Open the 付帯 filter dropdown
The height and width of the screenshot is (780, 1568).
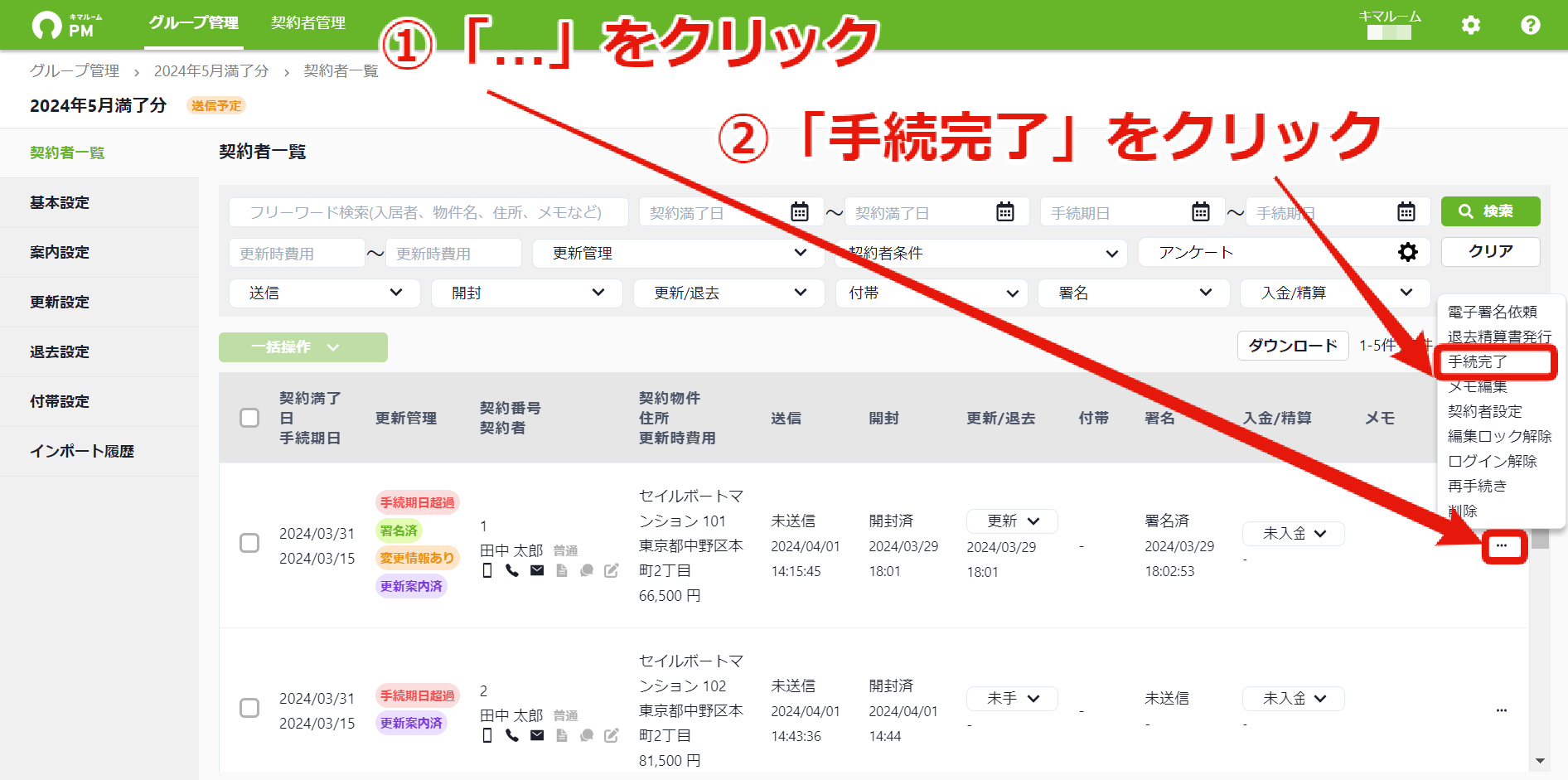click(x=932, y=293)
